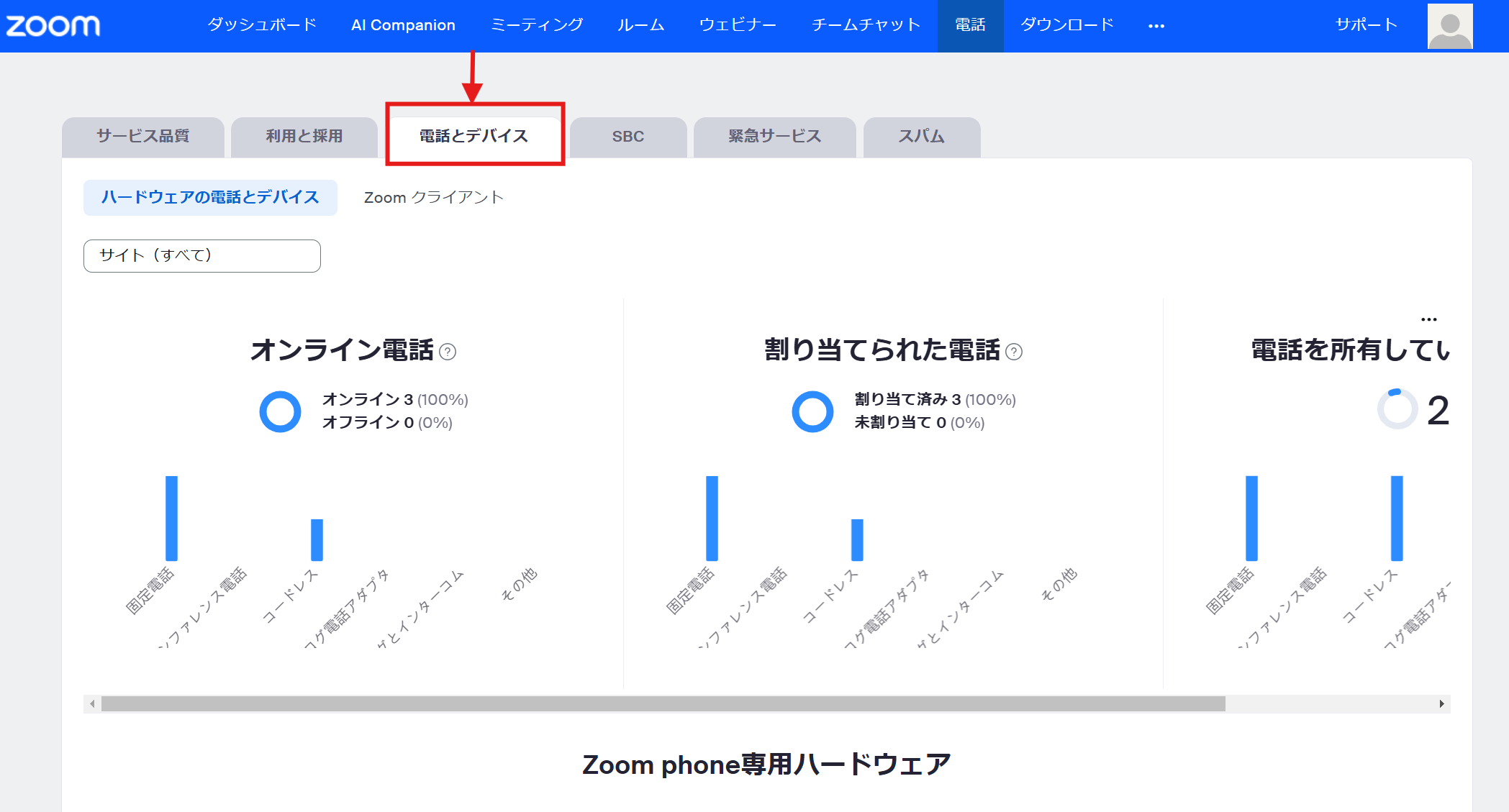Open three-dot menu above 電話を所有してい card

coord(1429,319)
